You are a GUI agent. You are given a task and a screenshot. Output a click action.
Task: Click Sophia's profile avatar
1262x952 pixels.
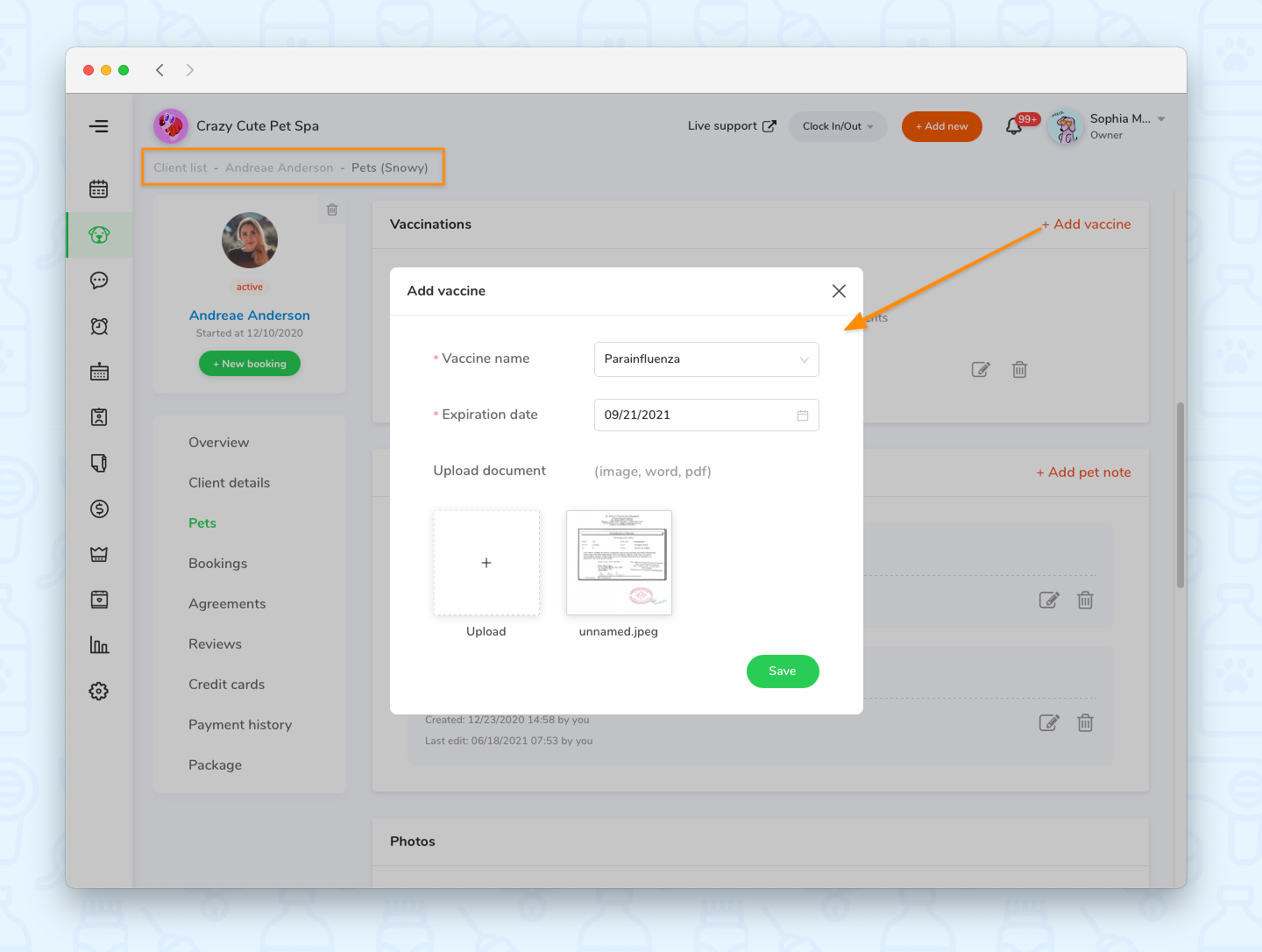point(1066,127)
